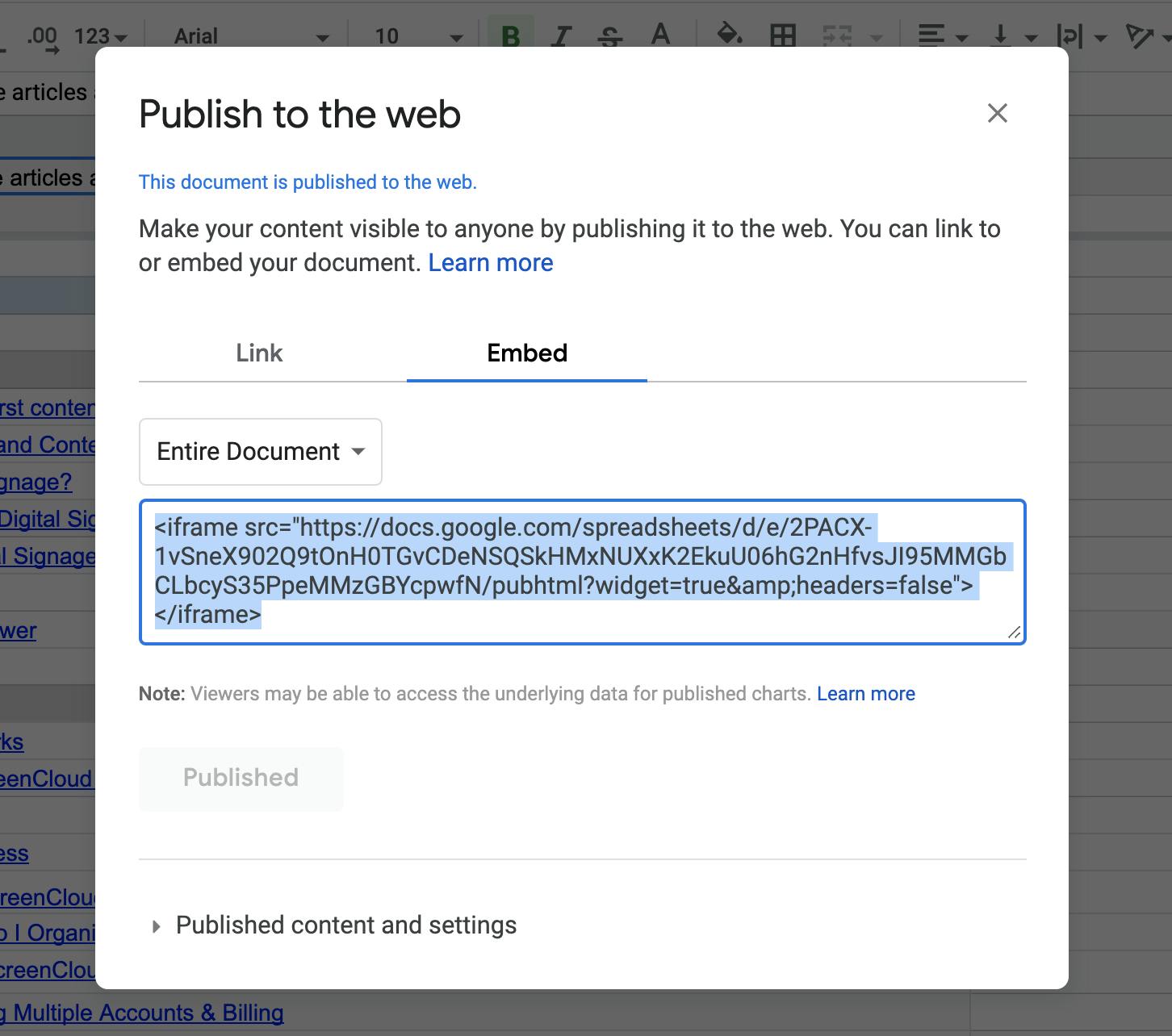Click the horizontal align icon
Screen dimensions: 1172x1036
click(931, 36)
